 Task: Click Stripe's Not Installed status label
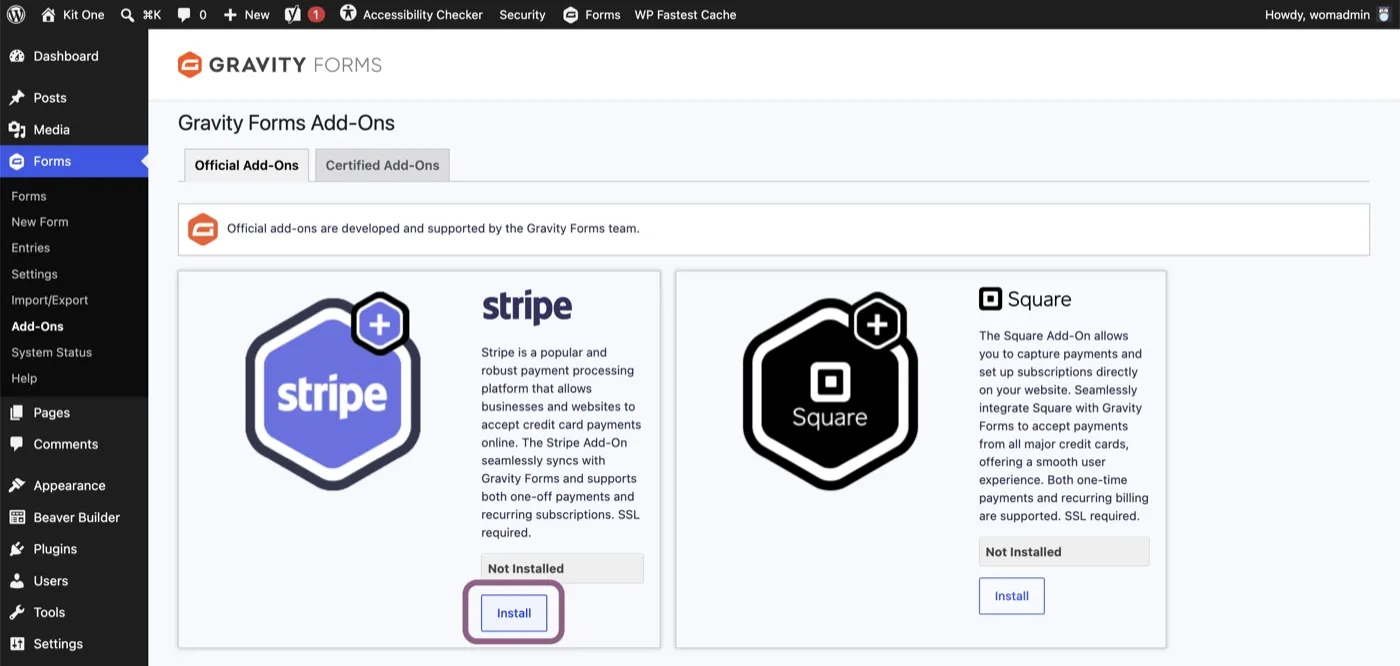point(562,569)
